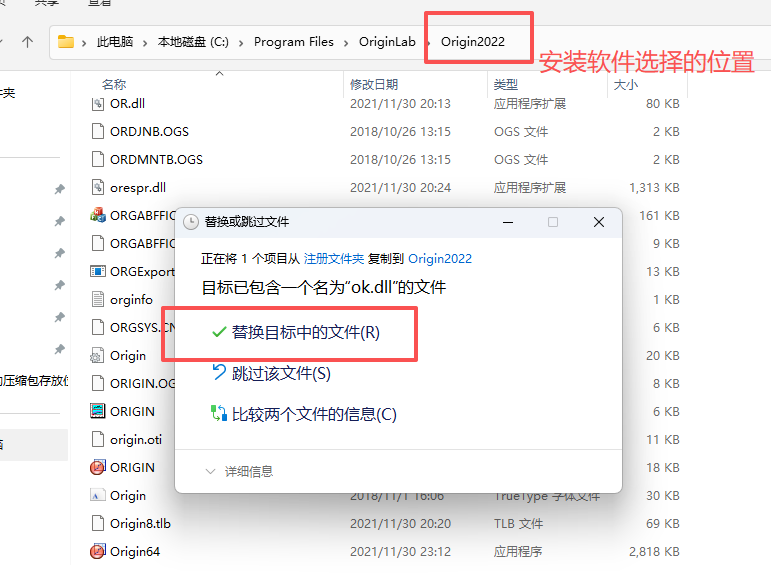Click the ORDMNTB.OGS file icon
771x588 pixels.
click(x=98, y=159)
